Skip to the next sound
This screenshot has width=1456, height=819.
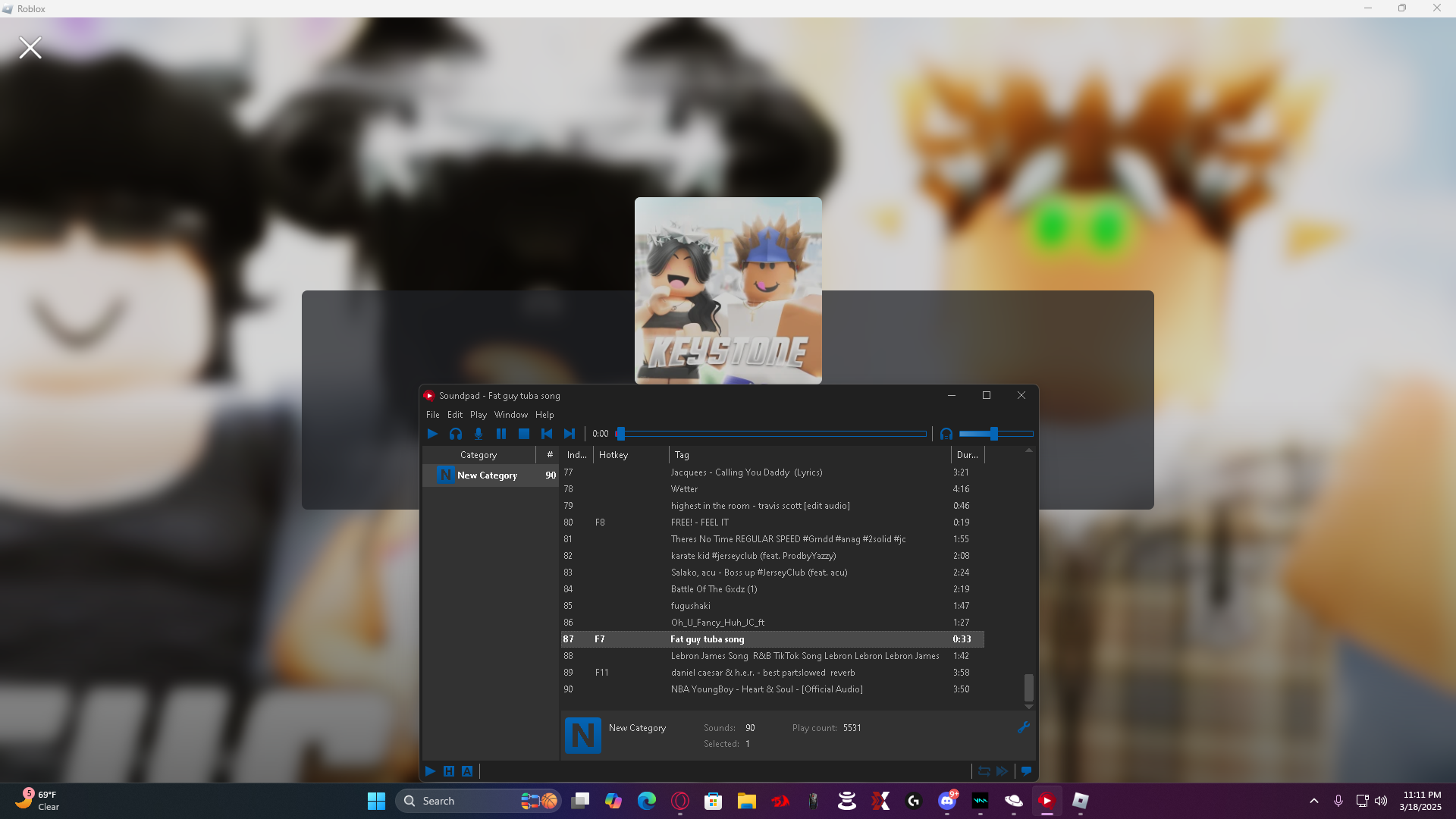(570, 434)
